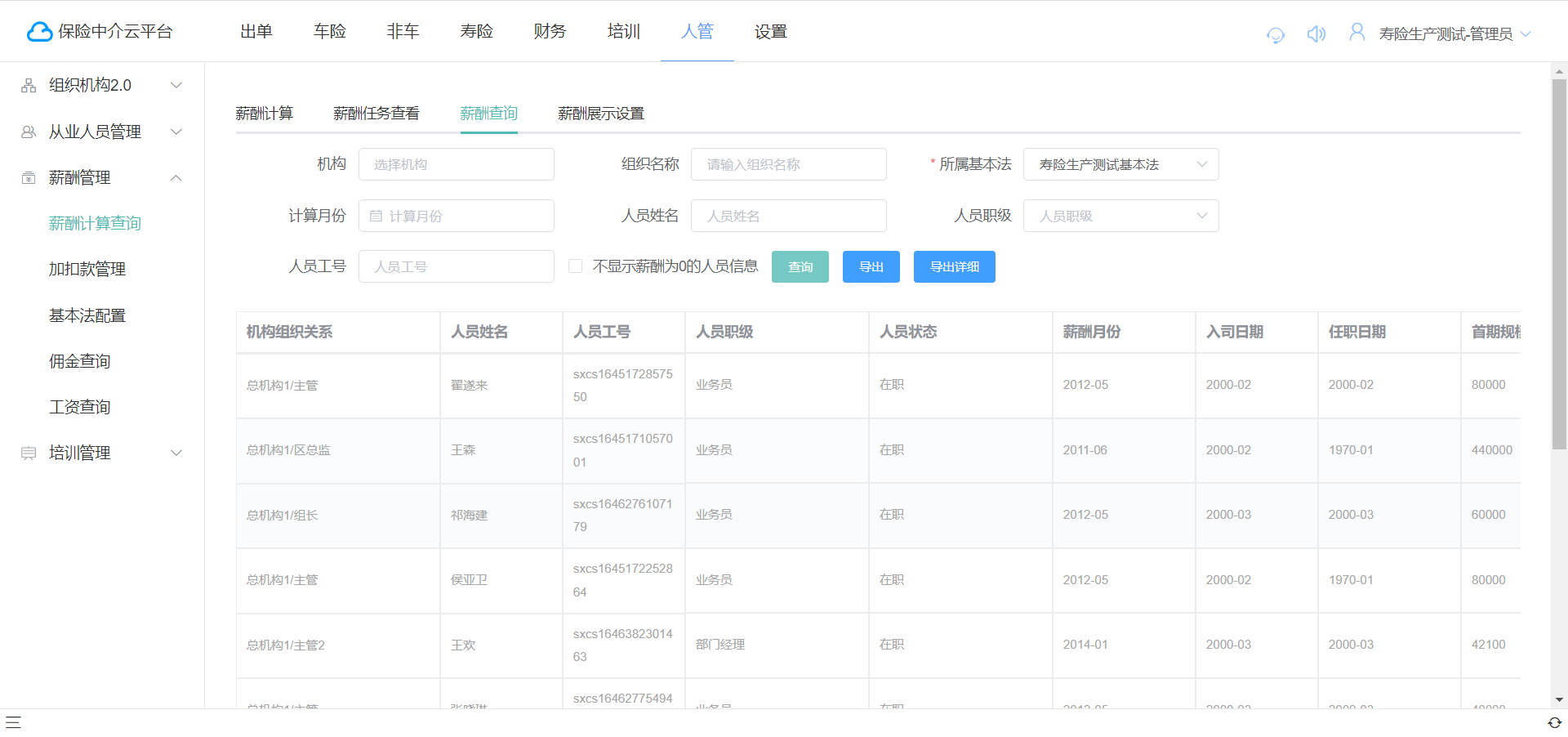This screenshot has width=1568, height=737.
Task: Open 薪酬计算查询 in sidebar
Action: click(95, 223)
